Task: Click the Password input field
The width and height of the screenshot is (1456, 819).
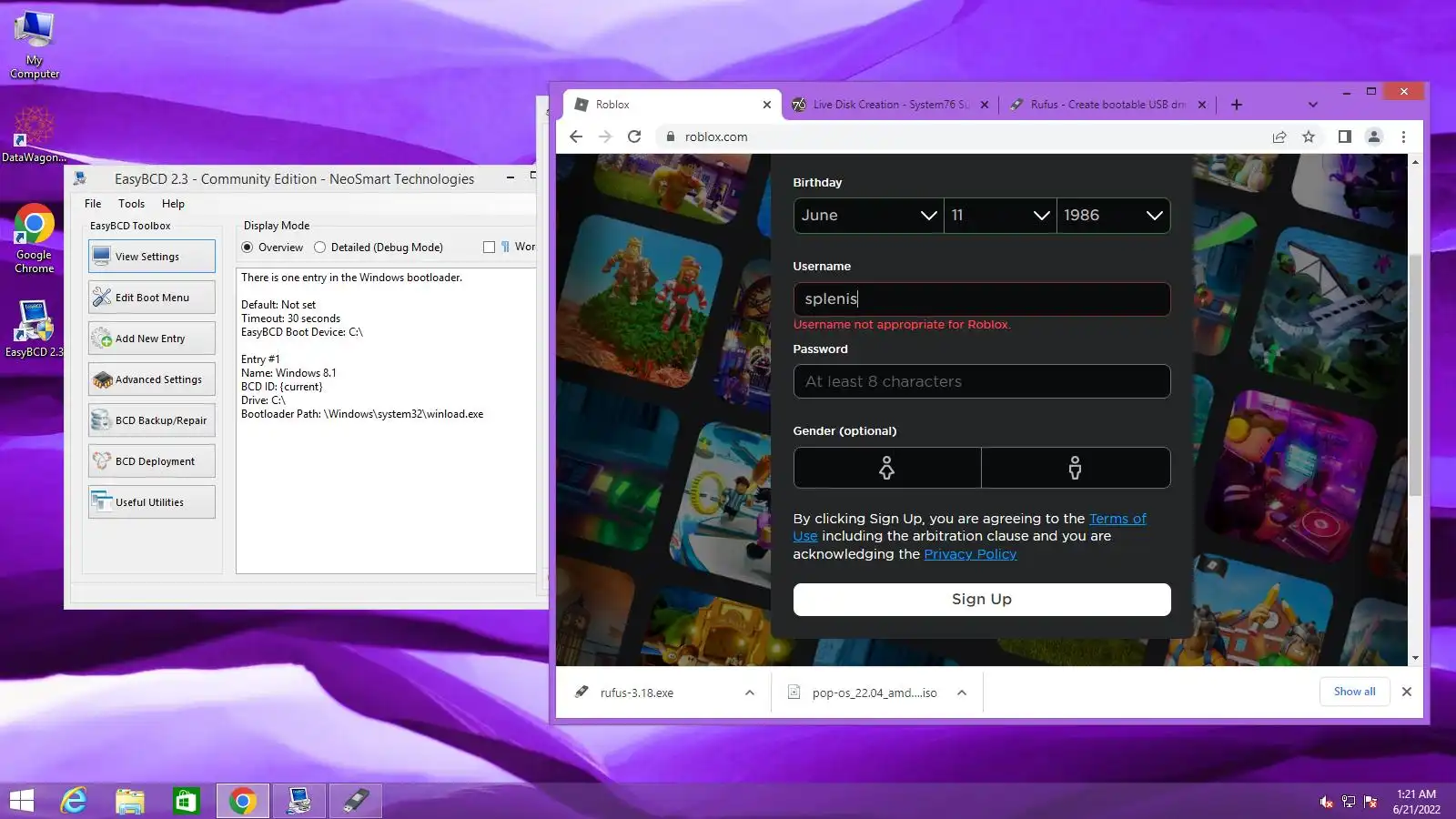Action: click(982, 382)
